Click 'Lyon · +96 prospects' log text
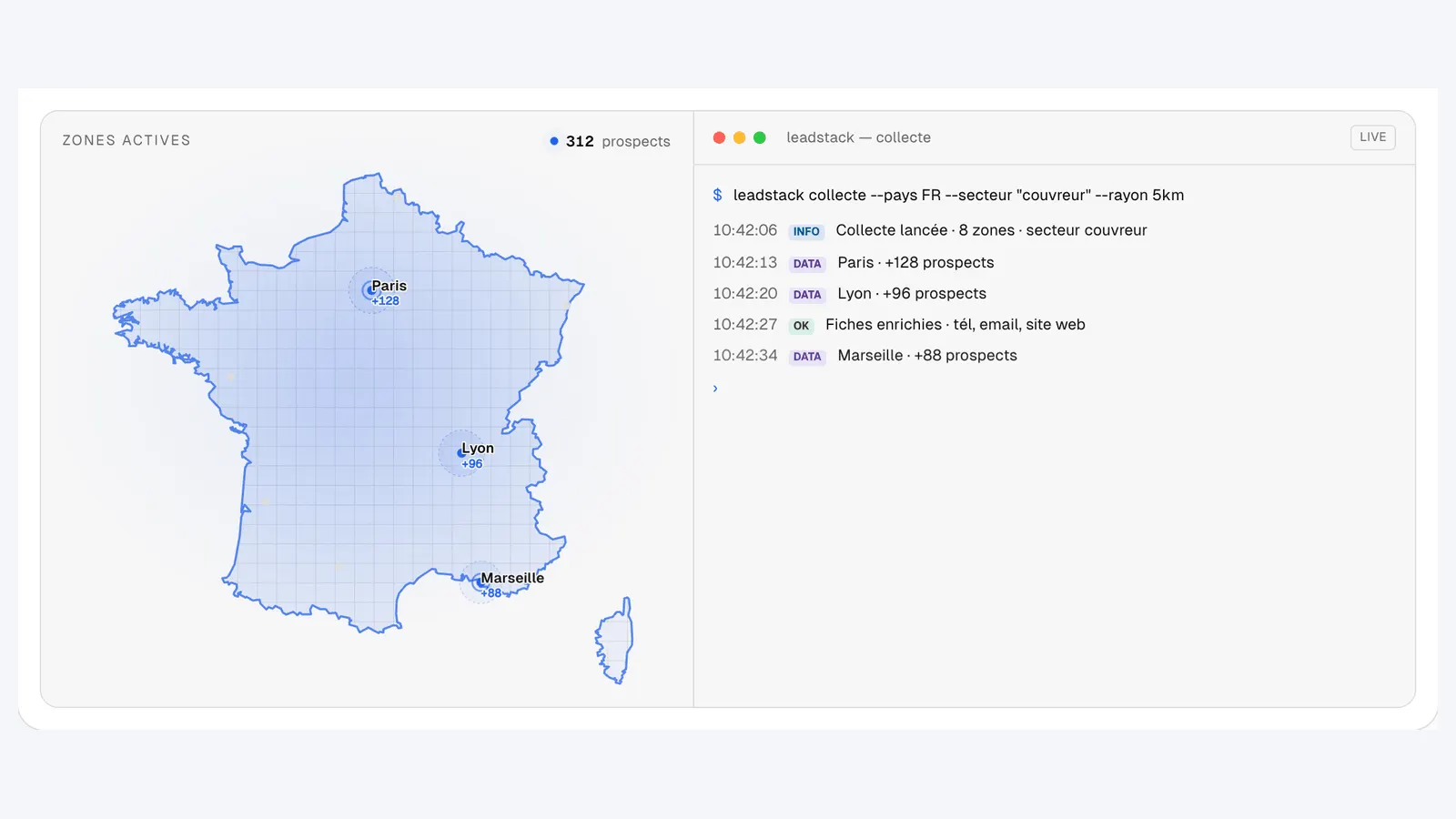 tap(912, 293)
